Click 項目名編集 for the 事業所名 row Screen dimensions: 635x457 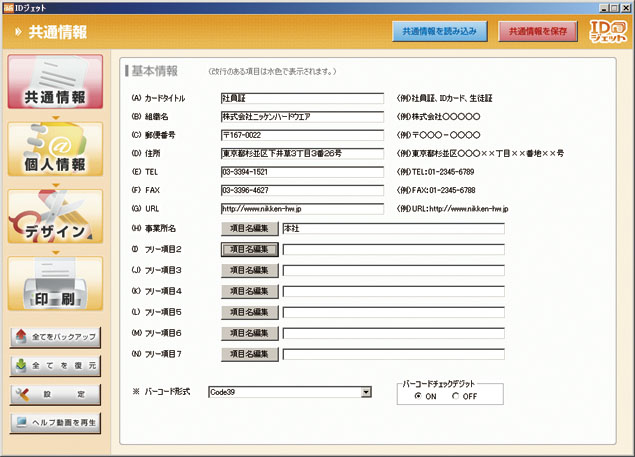pyautogui.click(x=249, y=228)
